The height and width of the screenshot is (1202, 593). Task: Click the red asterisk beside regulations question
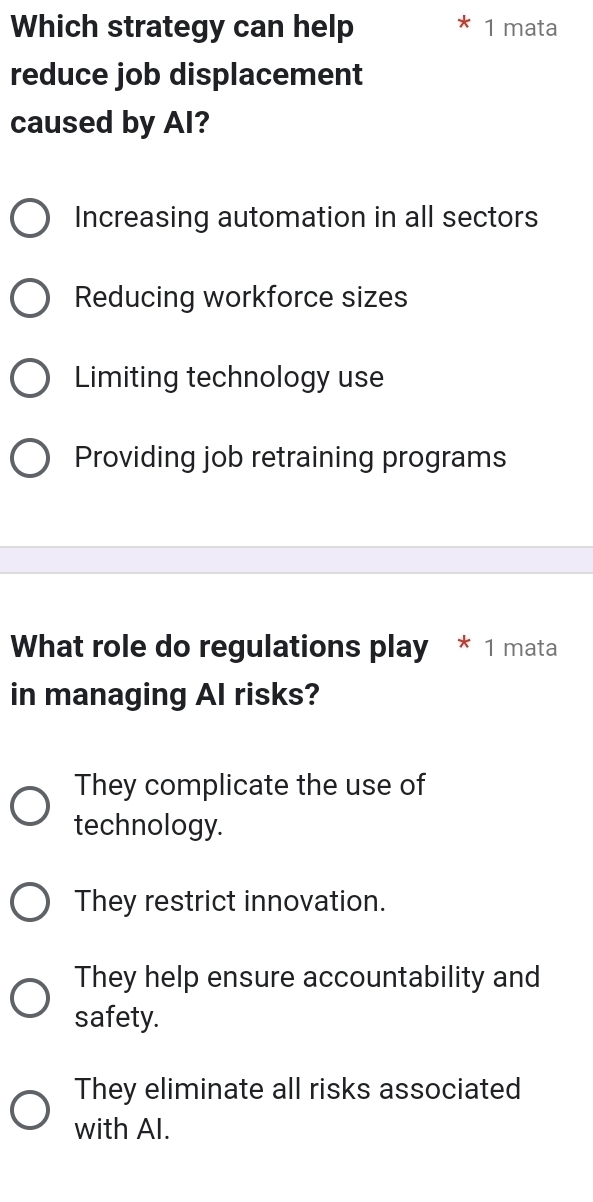pos(463,647)
